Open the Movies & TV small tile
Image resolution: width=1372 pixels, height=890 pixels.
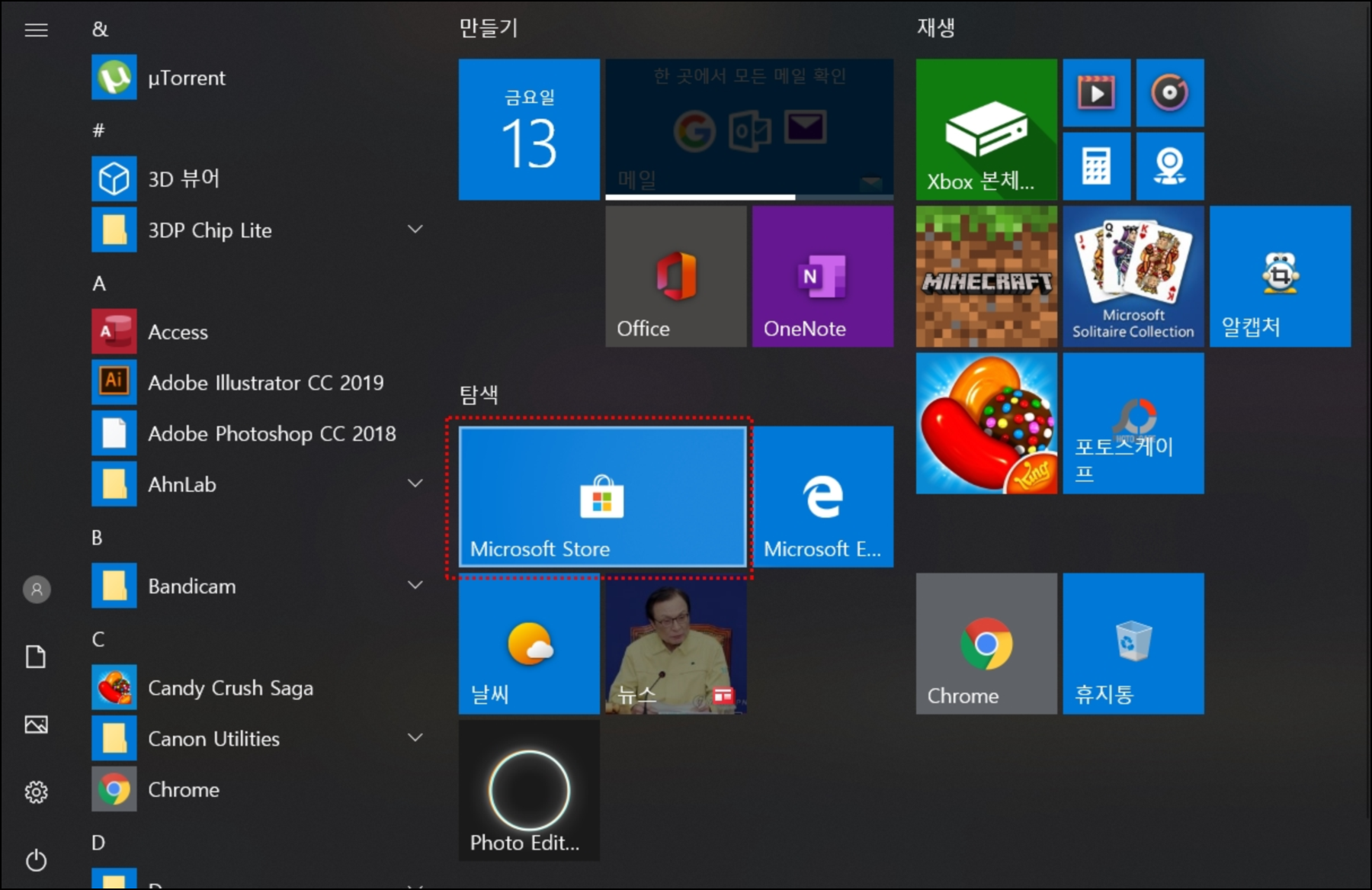click(x=1097, y=93)
